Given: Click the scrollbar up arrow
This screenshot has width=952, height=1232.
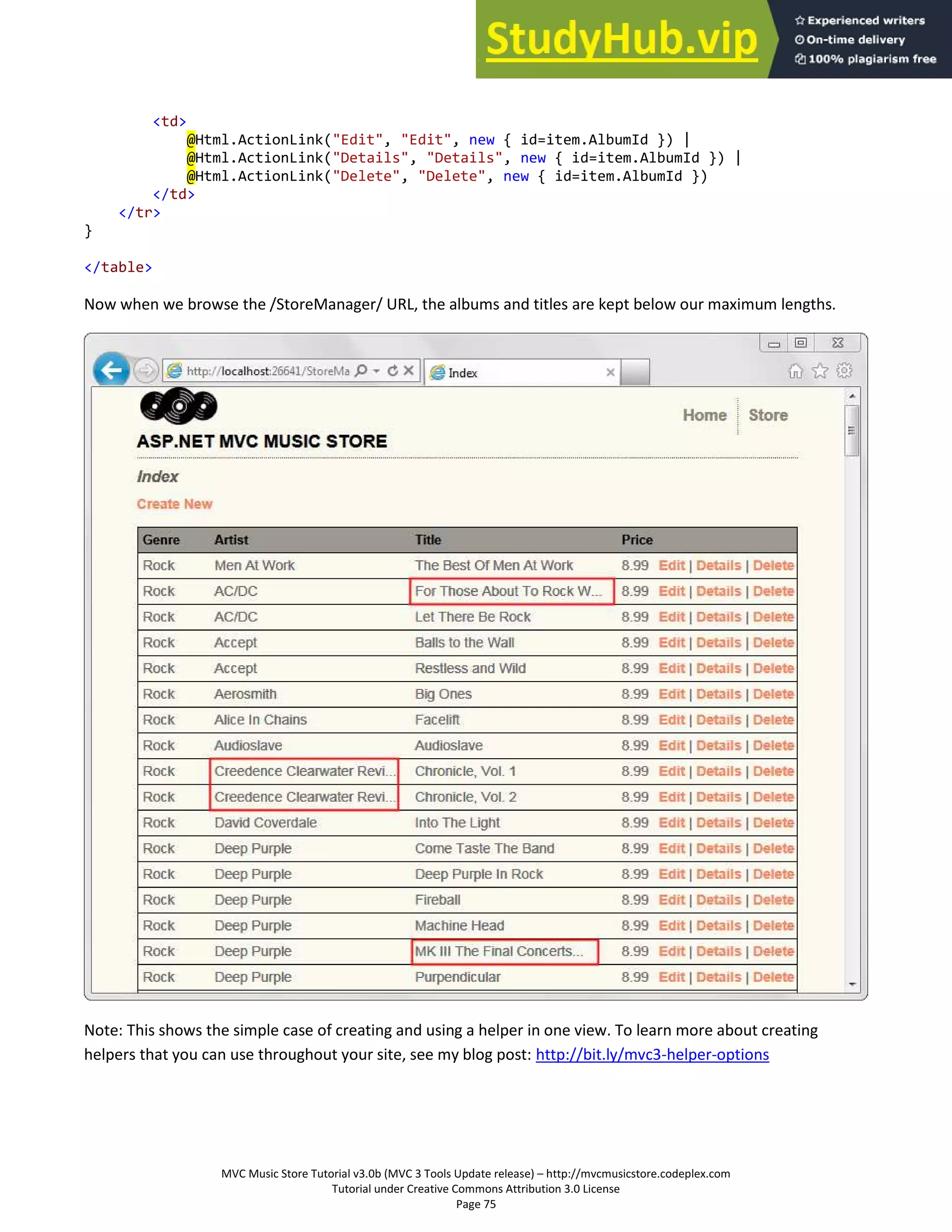Looking at the screenshot, I should point(852,396).
